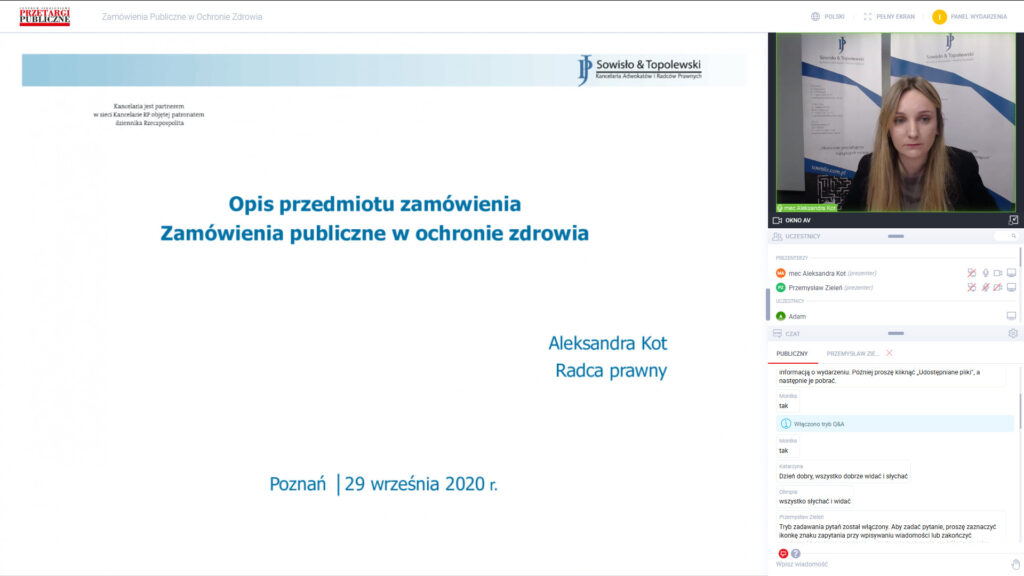Click Aleksandra Kot's camera icon

[x=998, y=273]
